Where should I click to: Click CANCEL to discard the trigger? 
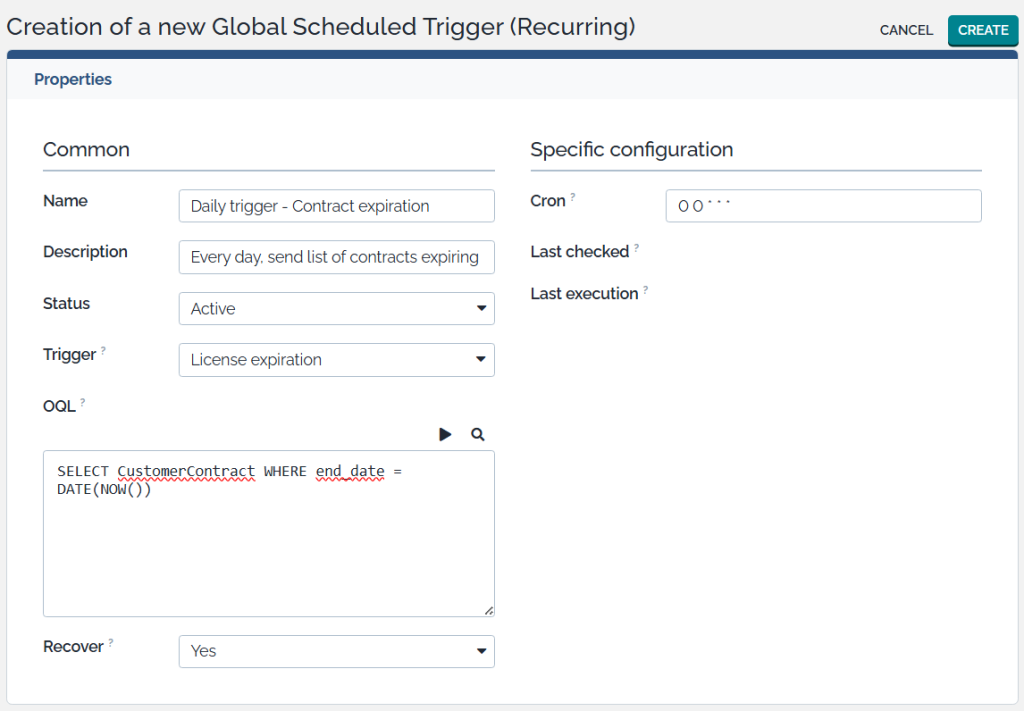coord(906,30)
